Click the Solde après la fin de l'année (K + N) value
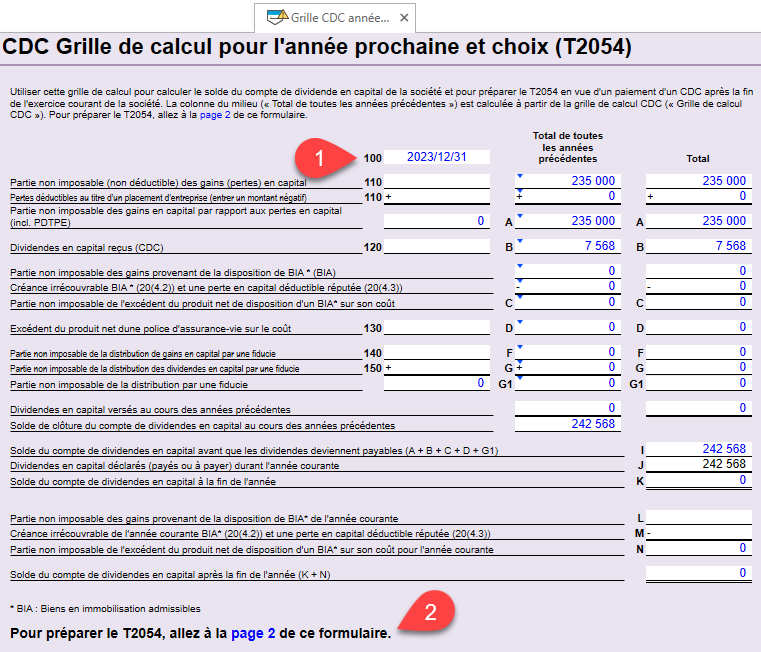 [699, 573]
